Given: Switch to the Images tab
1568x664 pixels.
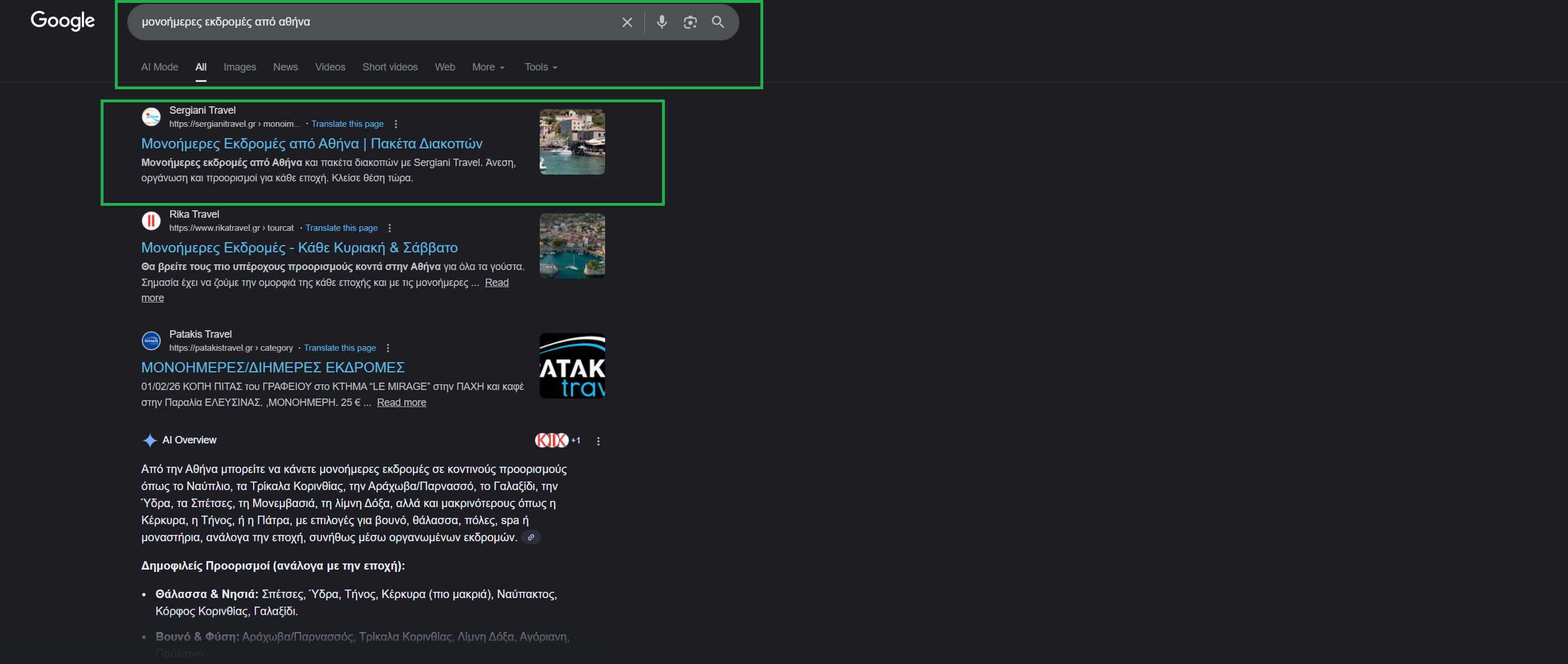Looking at the screenshot, I should click(x=239, y=67).
